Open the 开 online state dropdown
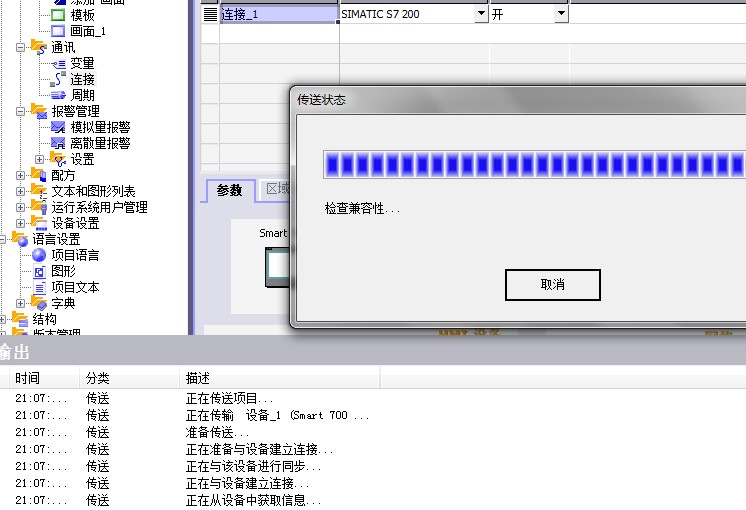This screenshot has width=746, height=510. pos(561,15)
